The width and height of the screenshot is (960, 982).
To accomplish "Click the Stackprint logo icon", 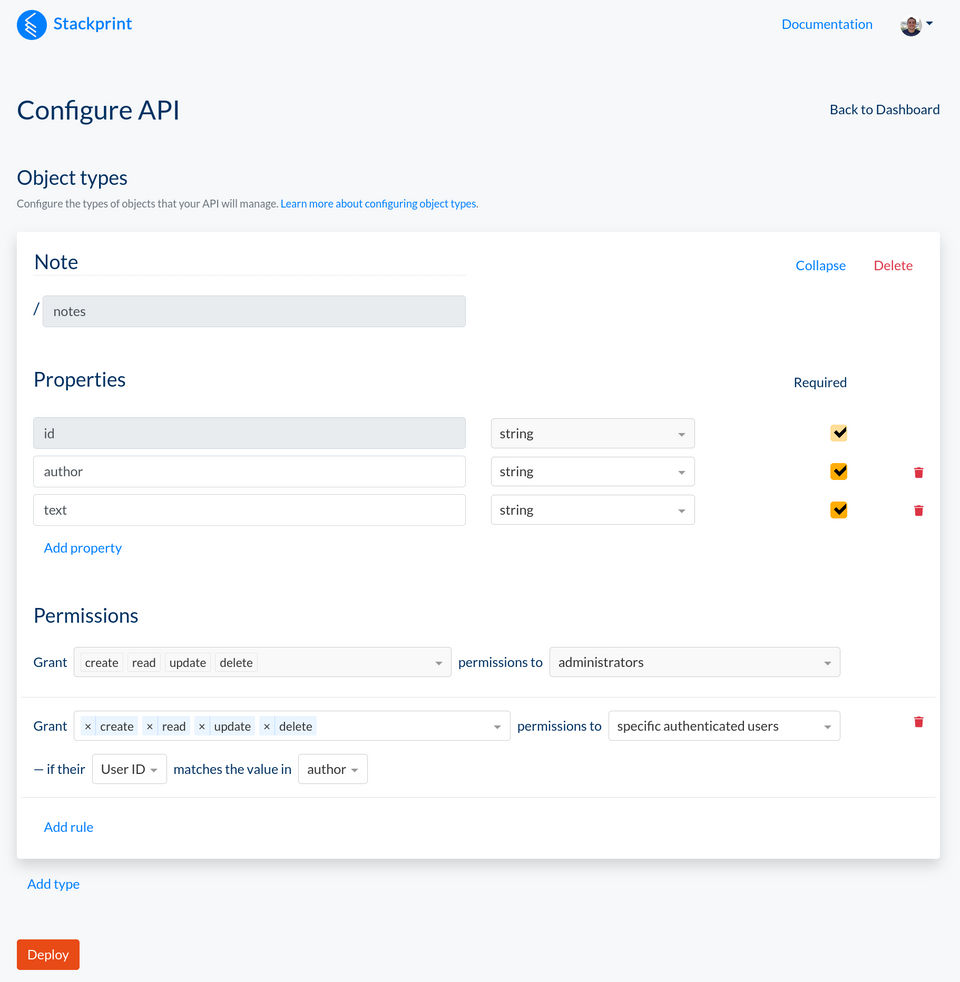I will tap(31, 25).
